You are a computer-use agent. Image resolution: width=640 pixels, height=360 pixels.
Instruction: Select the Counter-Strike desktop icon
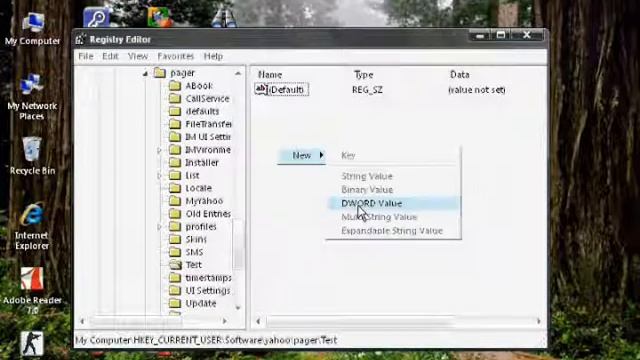click(x=32, y=343)
